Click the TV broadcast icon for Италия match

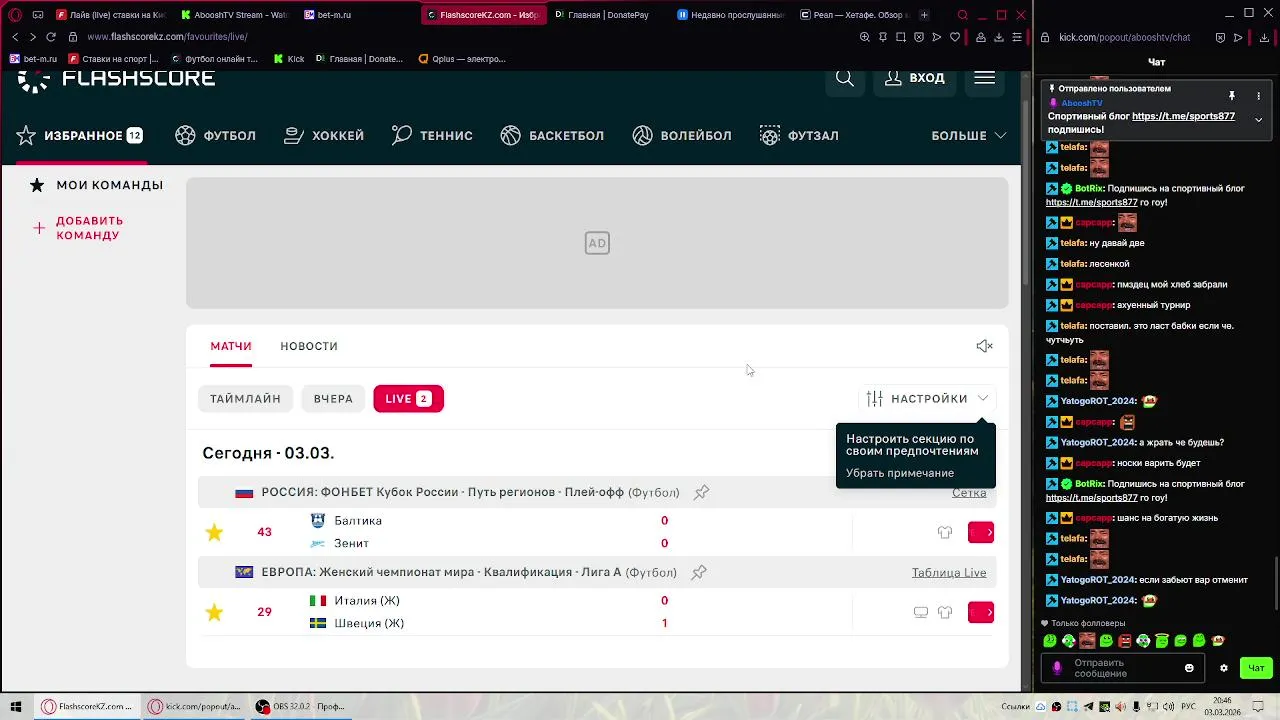click(x=921, y=612)
